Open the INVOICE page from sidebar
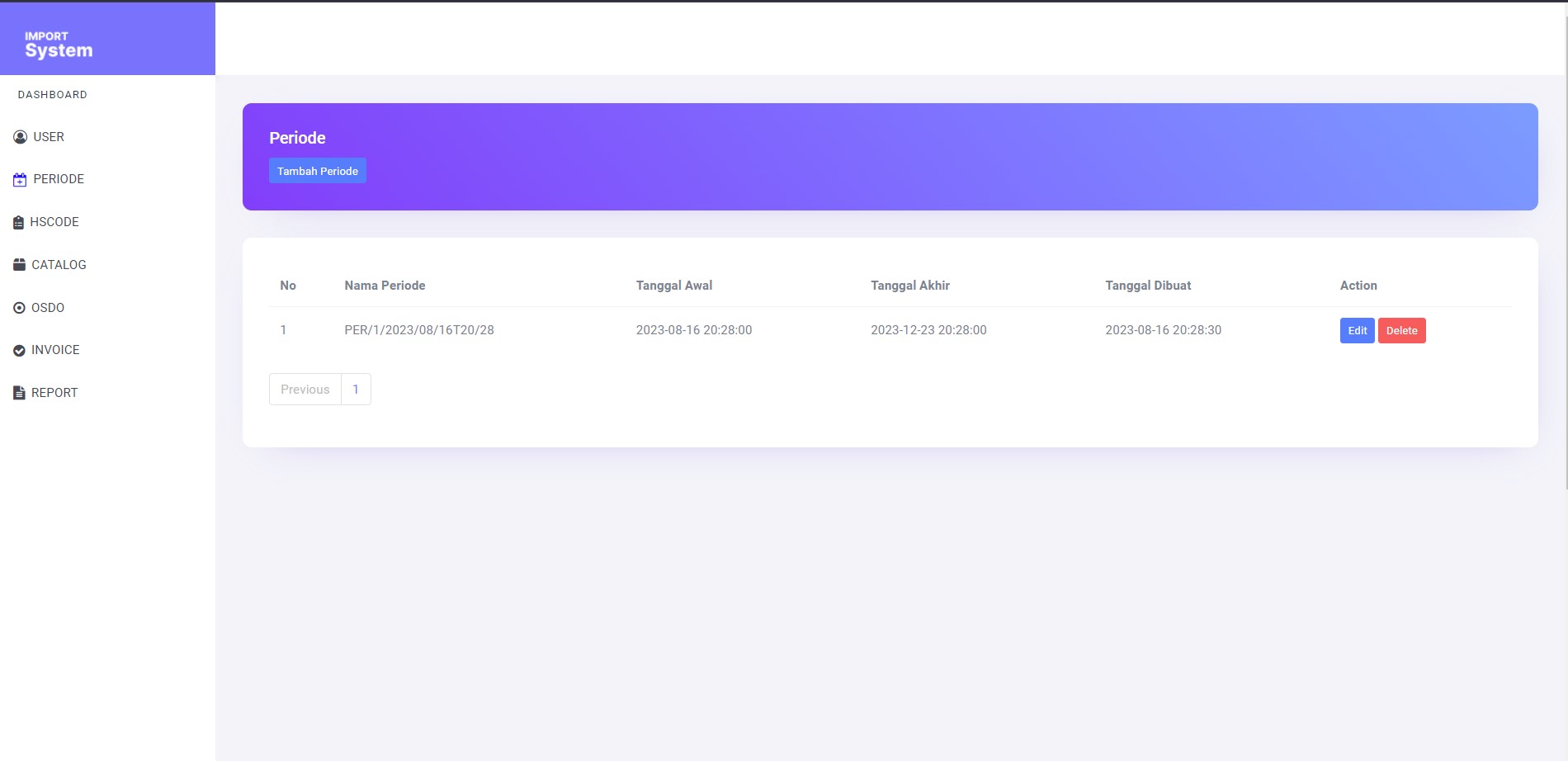The image size is (1568, 761). 55,350
